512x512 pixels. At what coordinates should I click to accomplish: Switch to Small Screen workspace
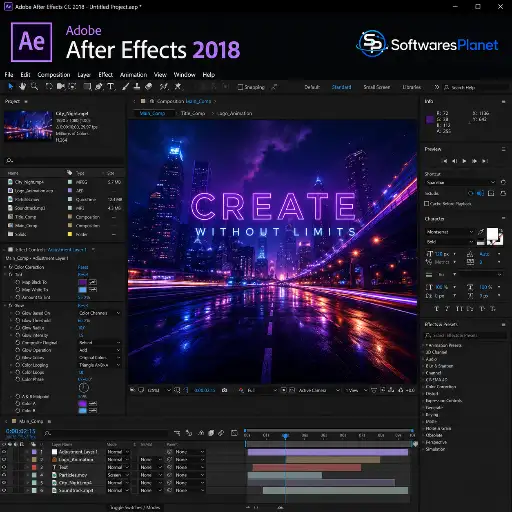tap(377, 87)
